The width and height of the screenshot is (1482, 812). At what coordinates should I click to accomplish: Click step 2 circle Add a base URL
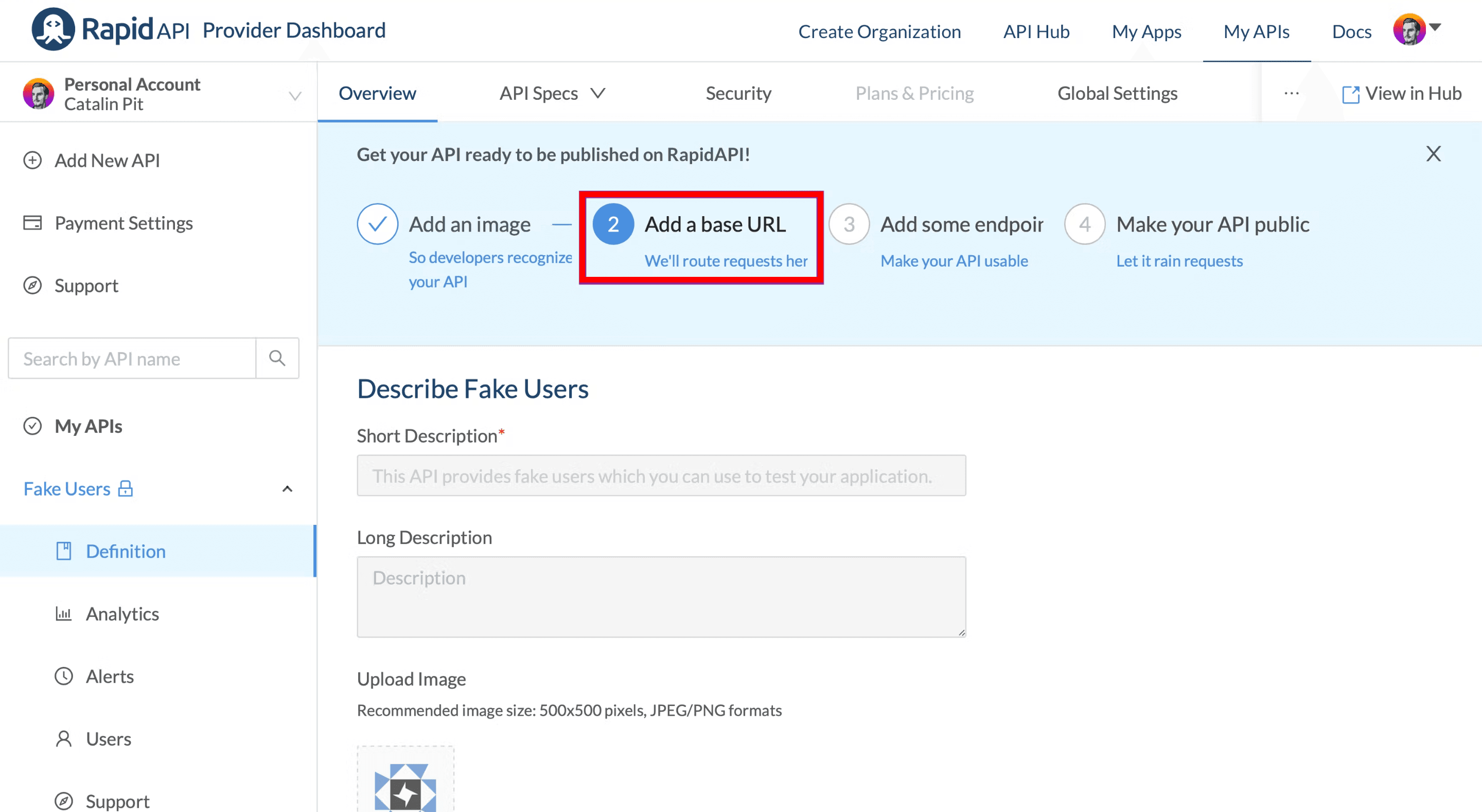(613, 224)
